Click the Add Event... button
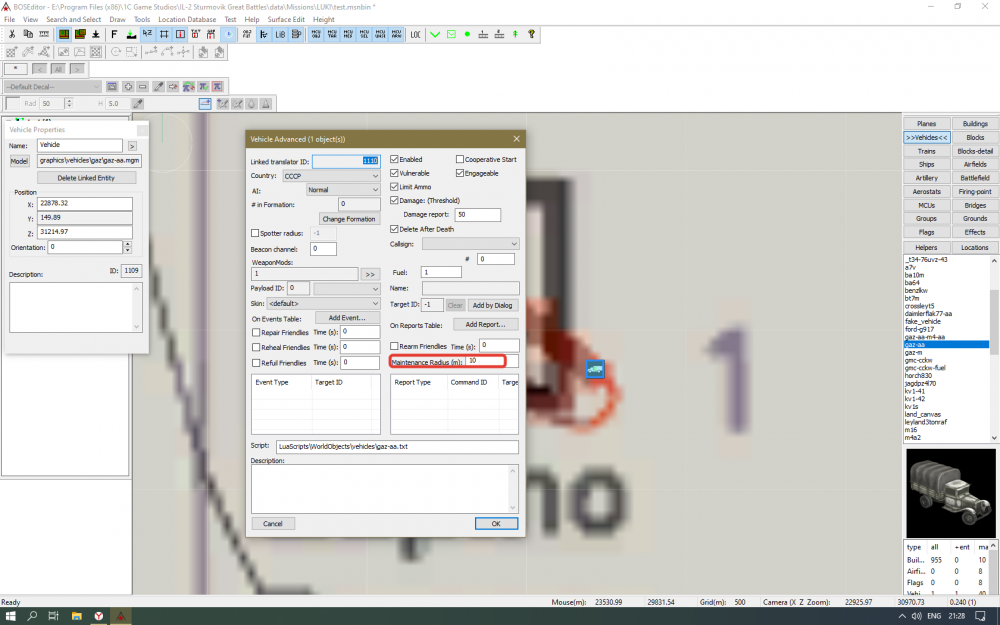 [348, 318]
